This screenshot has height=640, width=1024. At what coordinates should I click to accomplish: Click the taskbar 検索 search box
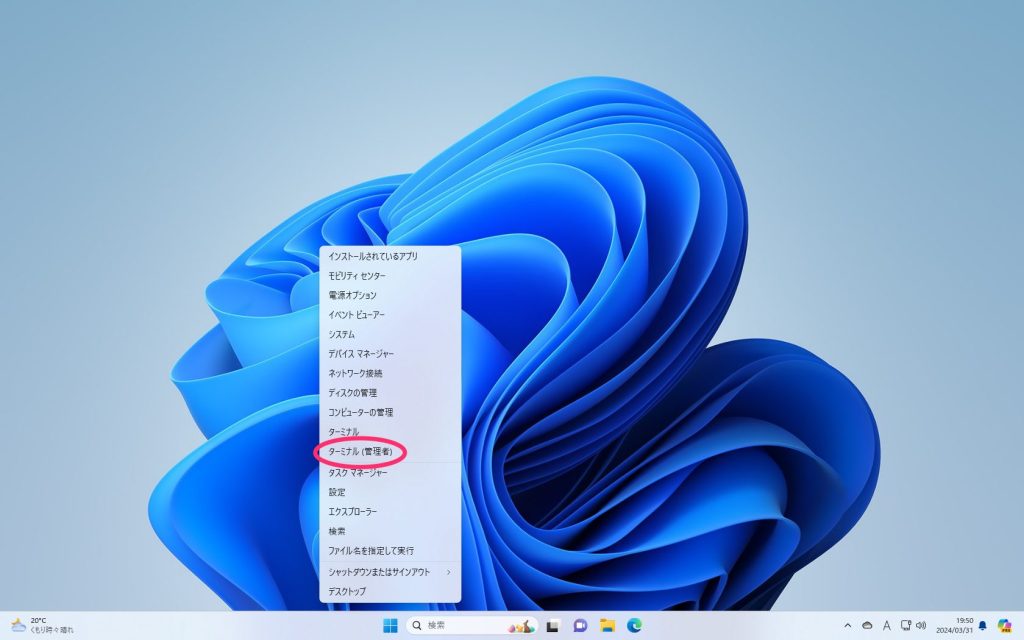tap(472, 626)
